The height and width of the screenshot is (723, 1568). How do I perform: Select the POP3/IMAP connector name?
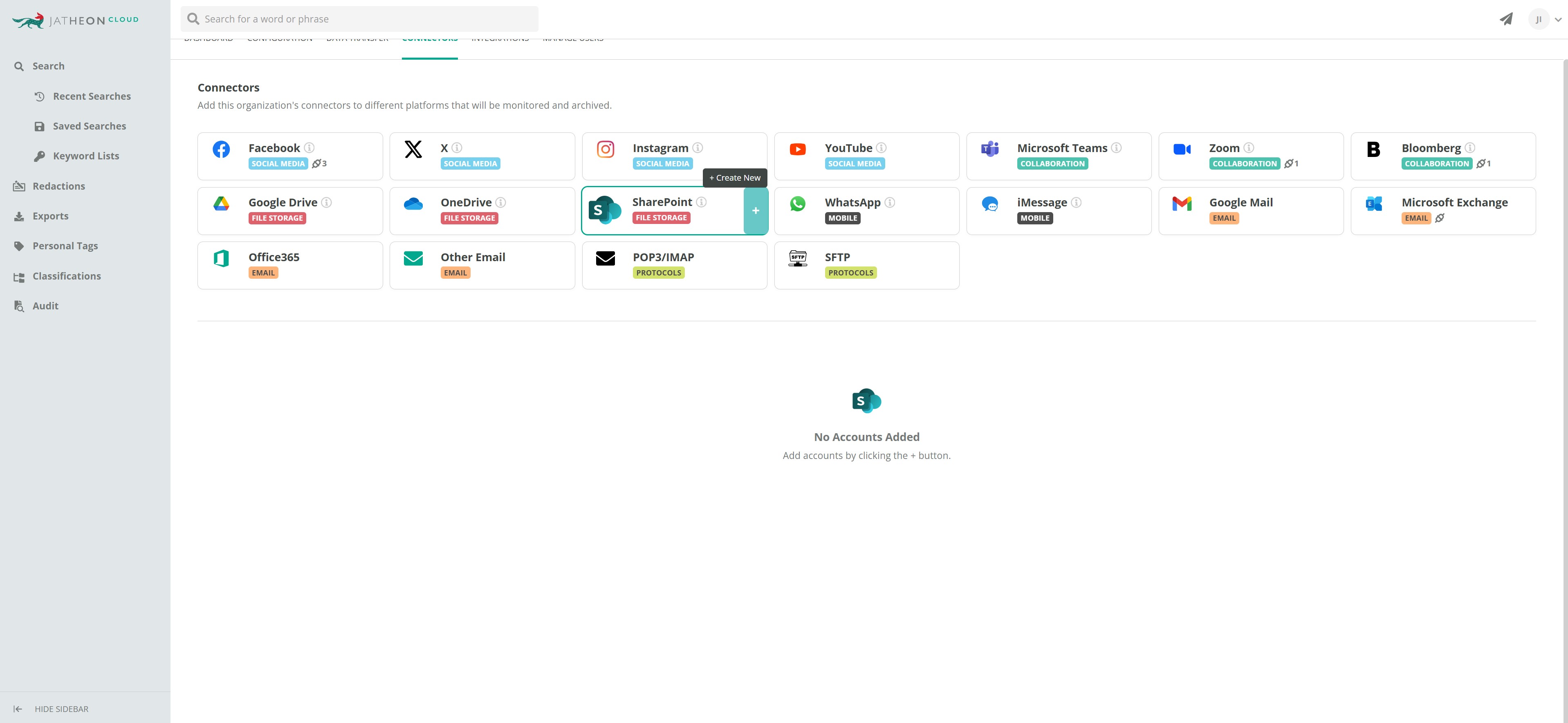point(664,257)
